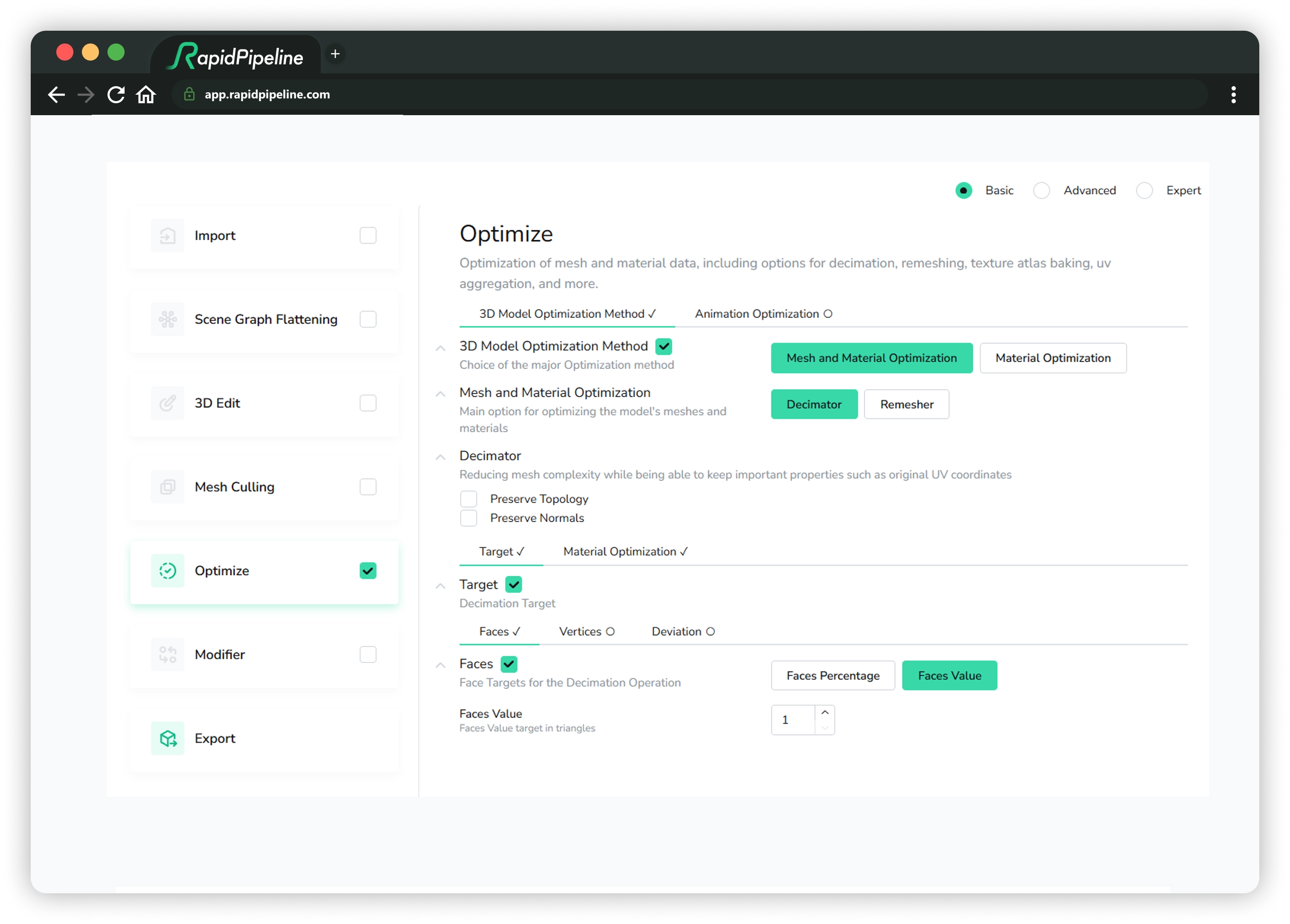
Task: Select the Advanced mode radio button
Action: pos(1041,191)
